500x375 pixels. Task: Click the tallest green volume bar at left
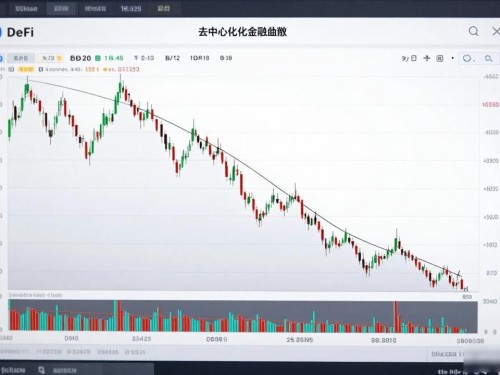116,316
